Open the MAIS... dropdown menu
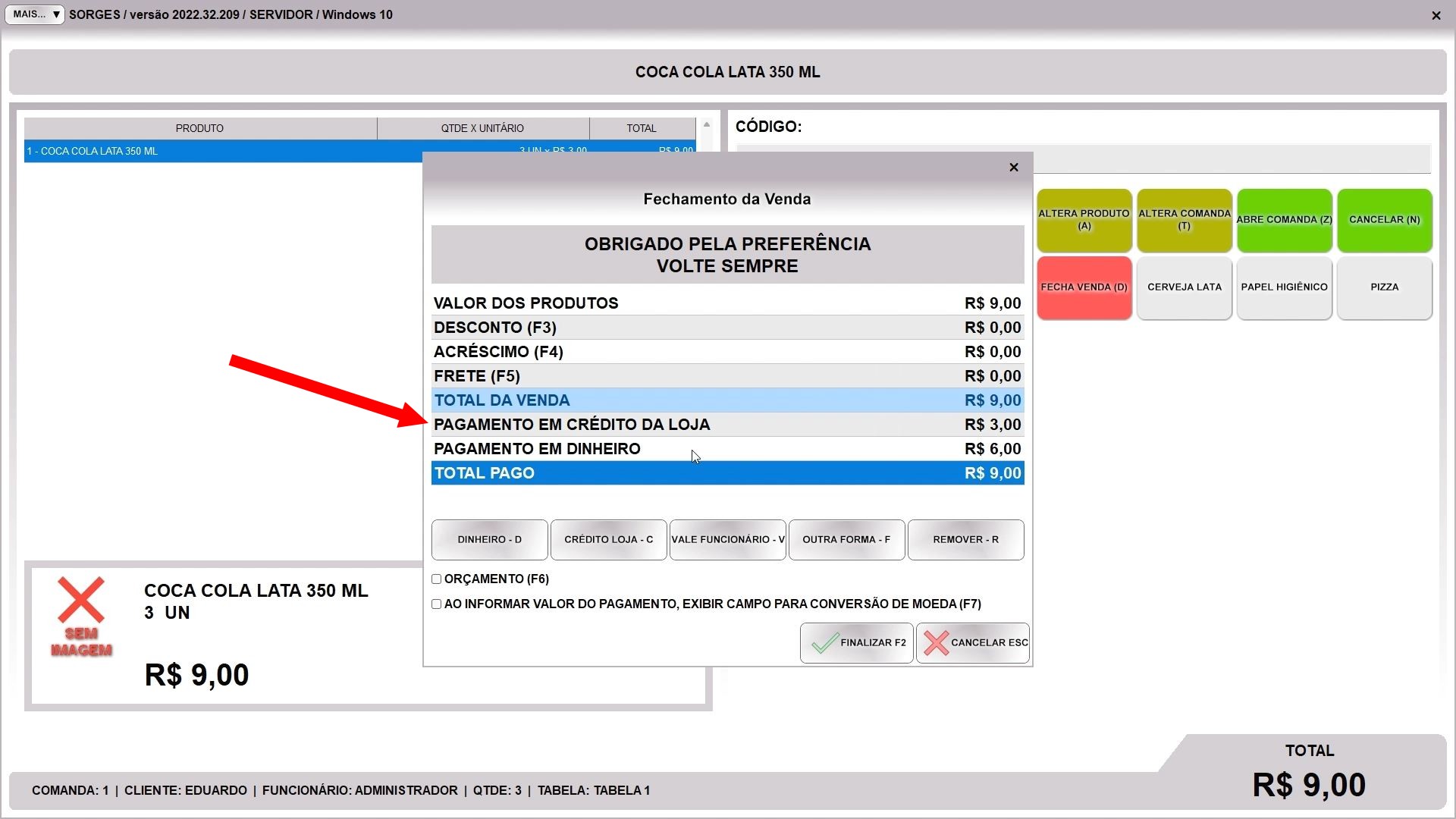Image resolution: width=1456 pixels, height=819 pixels. point(35,14)
